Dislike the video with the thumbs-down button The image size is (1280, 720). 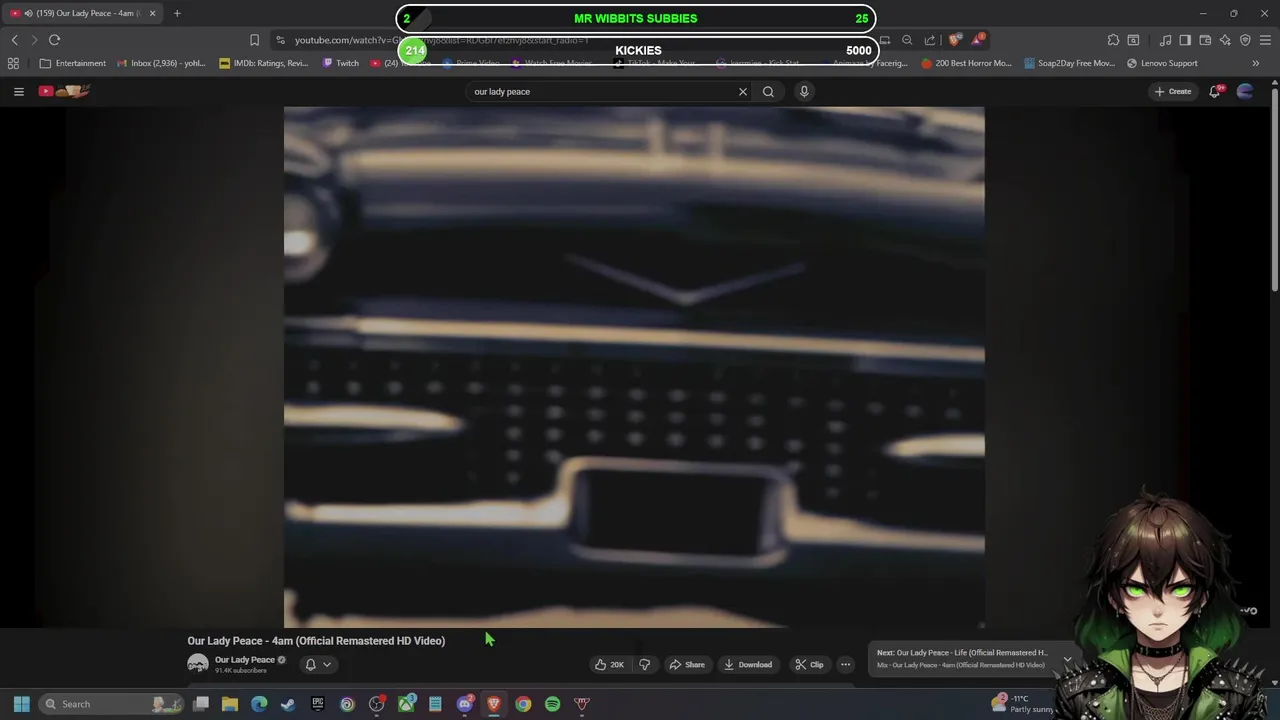[x=644, y=664]
